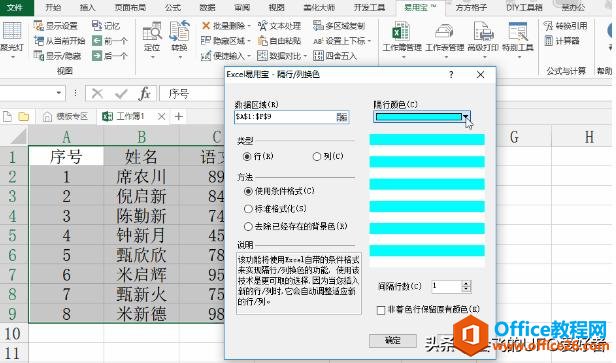Confirm formula entry with the checkmark icon
616x363 pixels.
tap(121, 94)
